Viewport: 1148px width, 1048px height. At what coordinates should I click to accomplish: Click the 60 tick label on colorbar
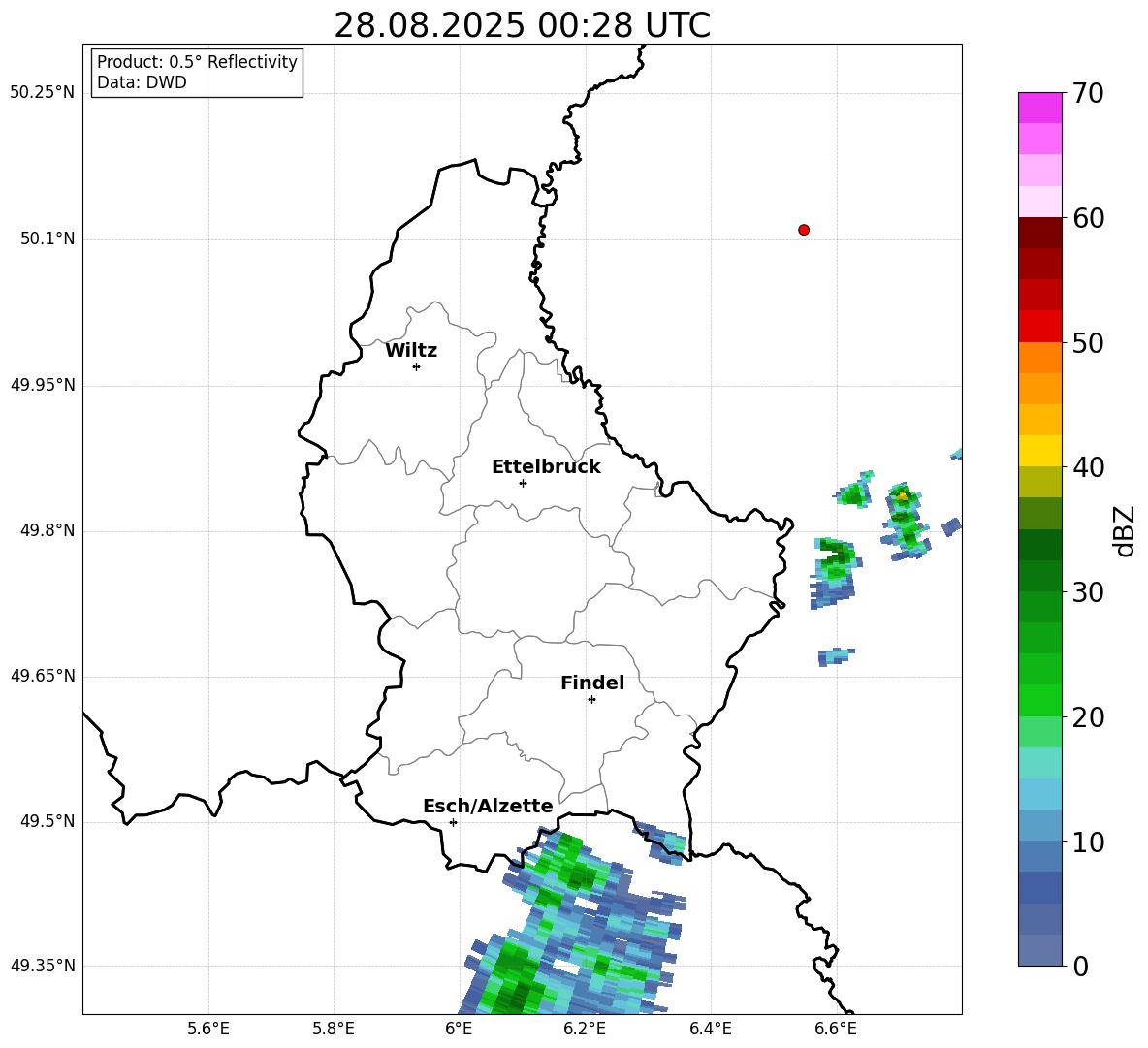coord(1088,218)
